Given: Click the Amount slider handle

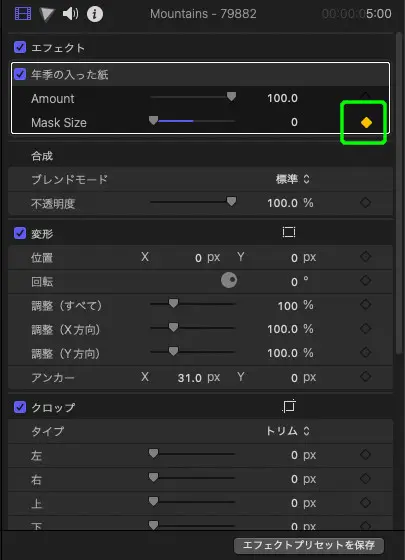Looking at the screenshot, I should coord(231,96).
